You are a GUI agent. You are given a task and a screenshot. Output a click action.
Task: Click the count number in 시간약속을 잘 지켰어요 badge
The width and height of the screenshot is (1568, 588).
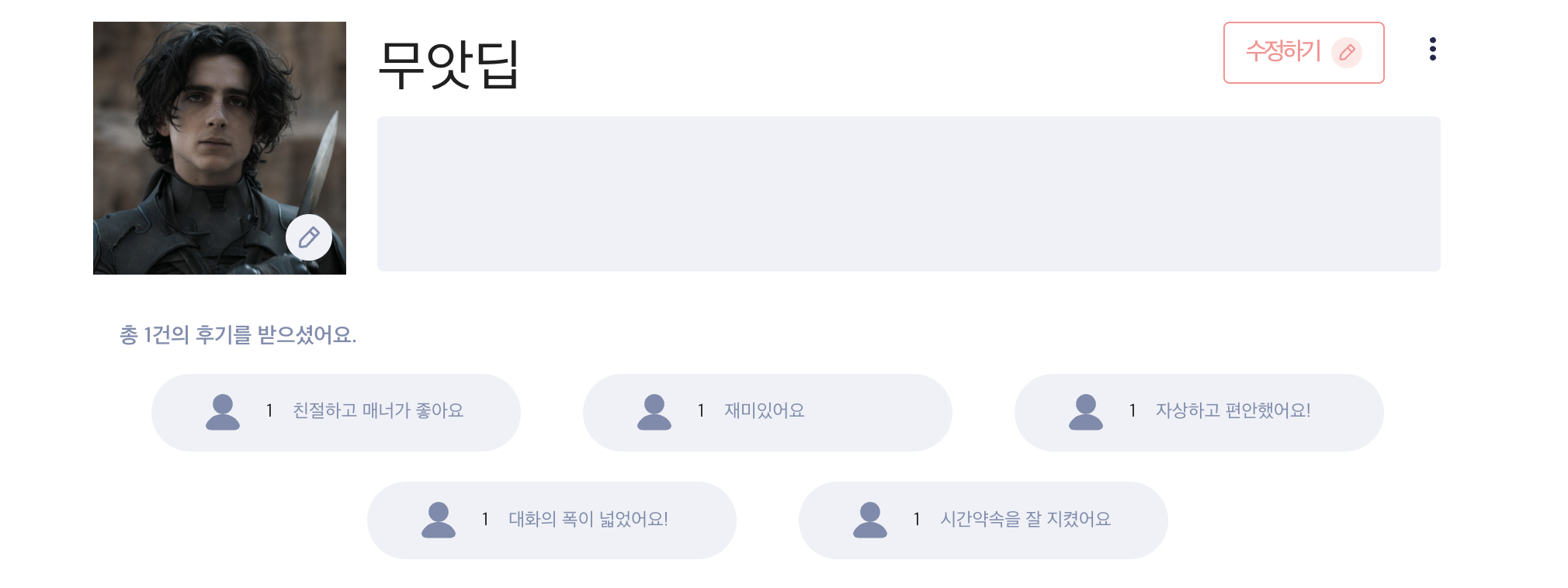(x=917, y=519)
